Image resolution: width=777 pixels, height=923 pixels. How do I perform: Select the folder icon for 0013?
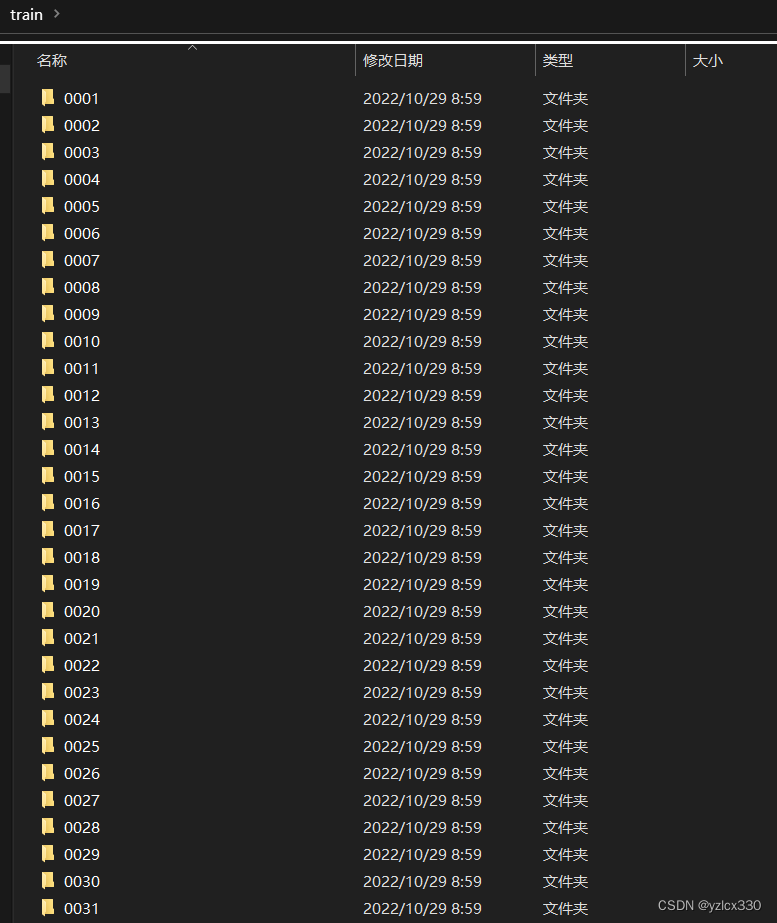point(48,422)
